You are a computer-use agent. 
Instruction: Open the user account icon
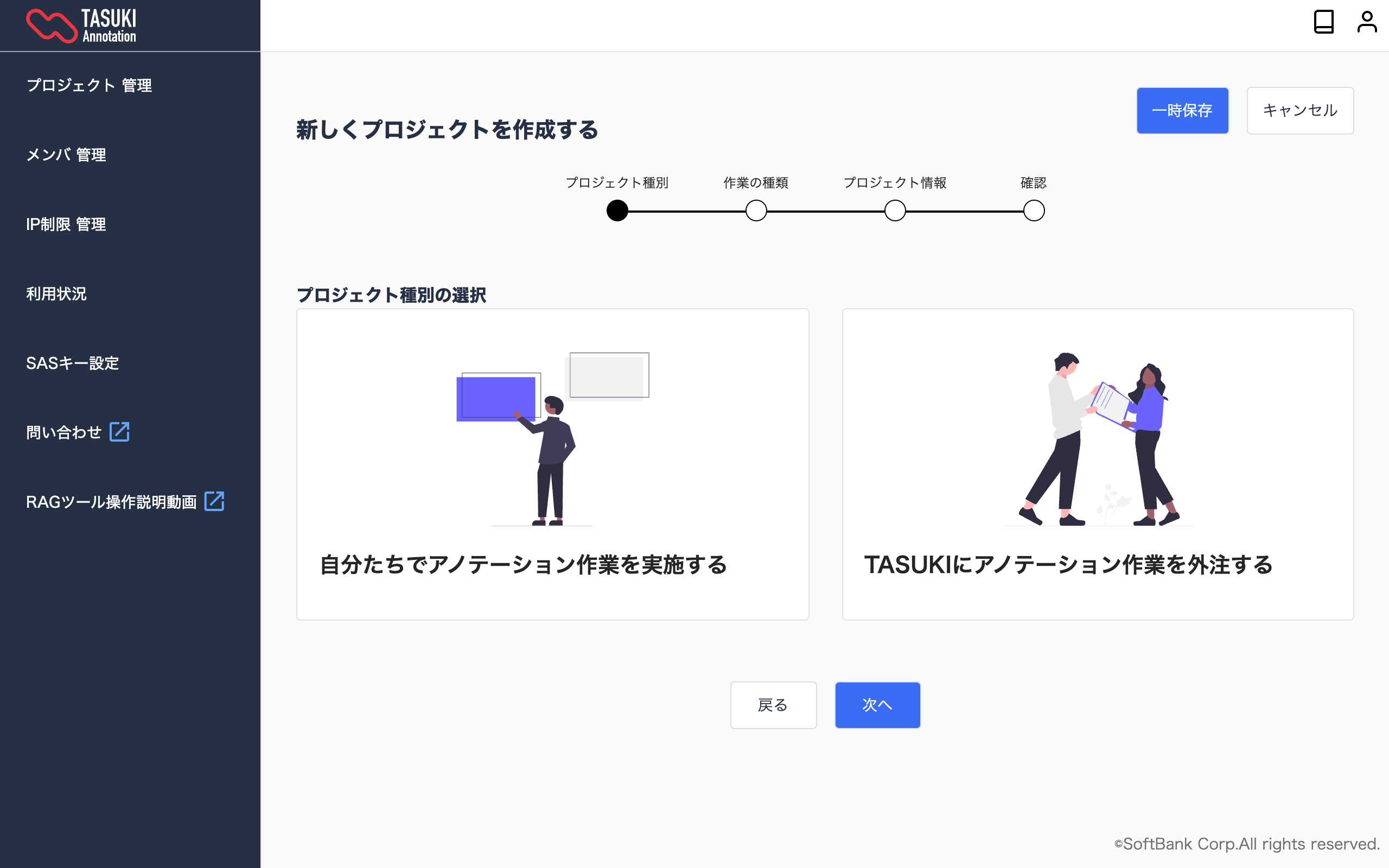(x=1367, y=22)
